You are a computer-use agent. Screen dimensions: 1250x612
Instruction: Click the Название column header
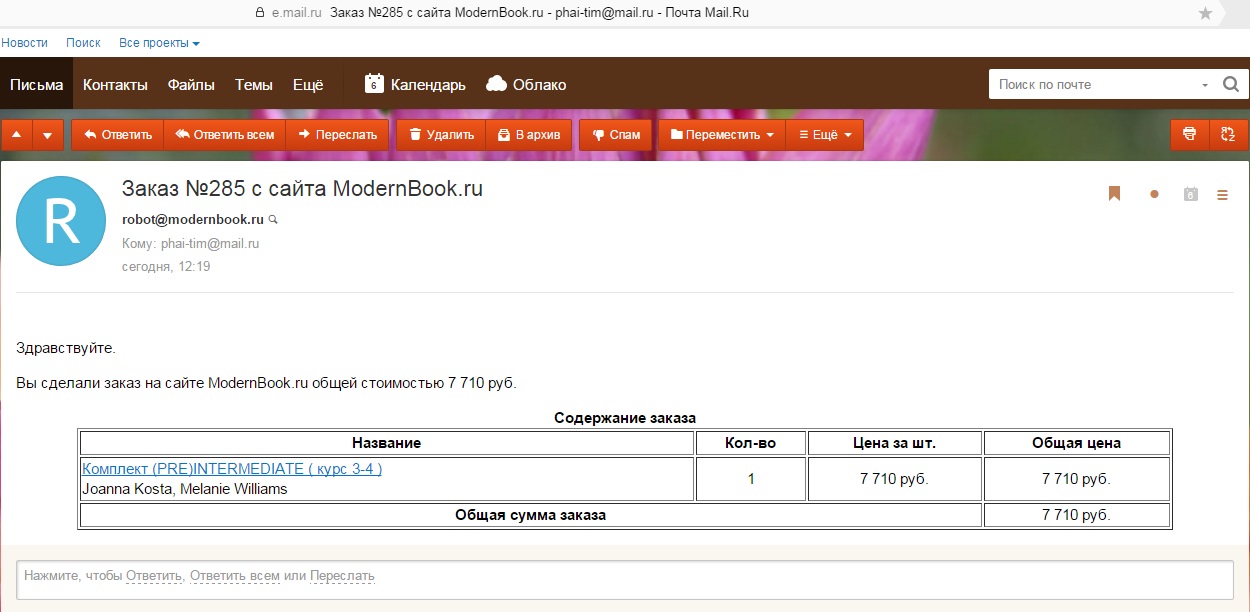click(x=386, y=443)
